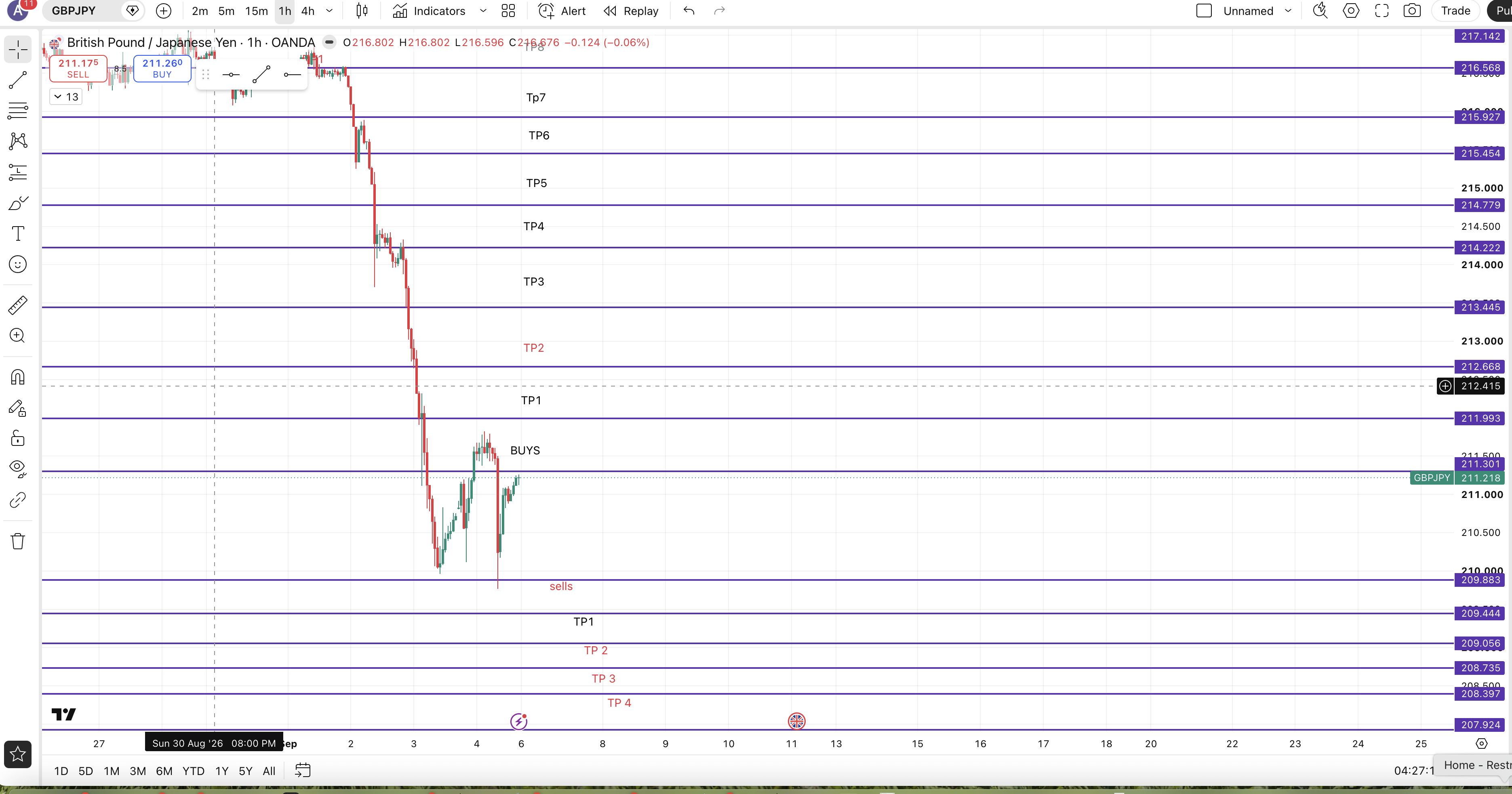The image size is (1512, 794).
Task: Select the 6M date range
Action: click(164, 771)
